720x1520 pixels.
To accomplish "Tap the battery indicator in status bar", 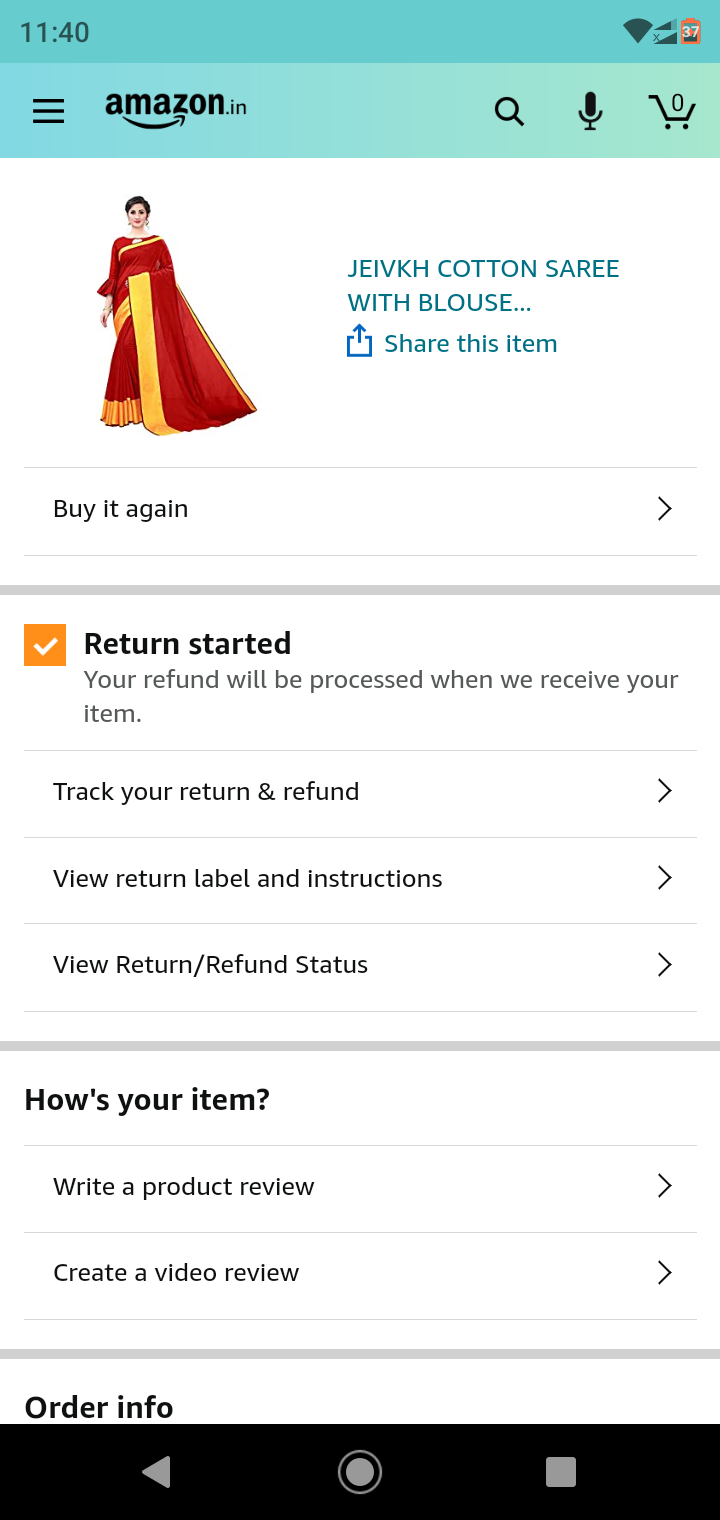I will point(690,31).
